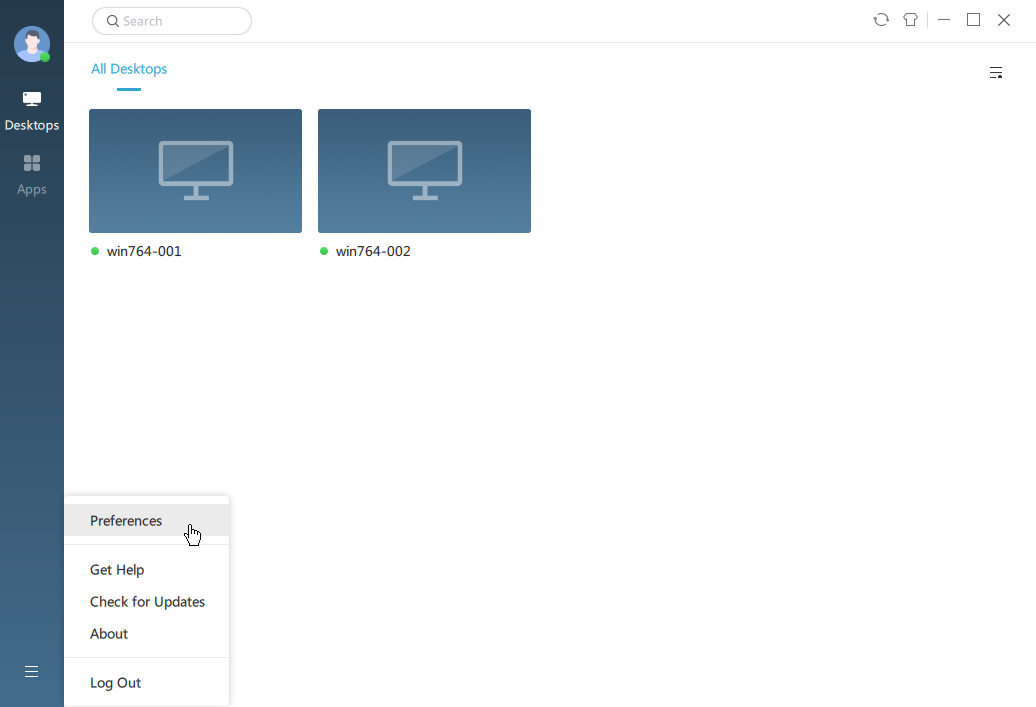The height and width of the screenshot is (707, 1036).
Task: Open the user avatar profile
Action: tap(32, 44)
